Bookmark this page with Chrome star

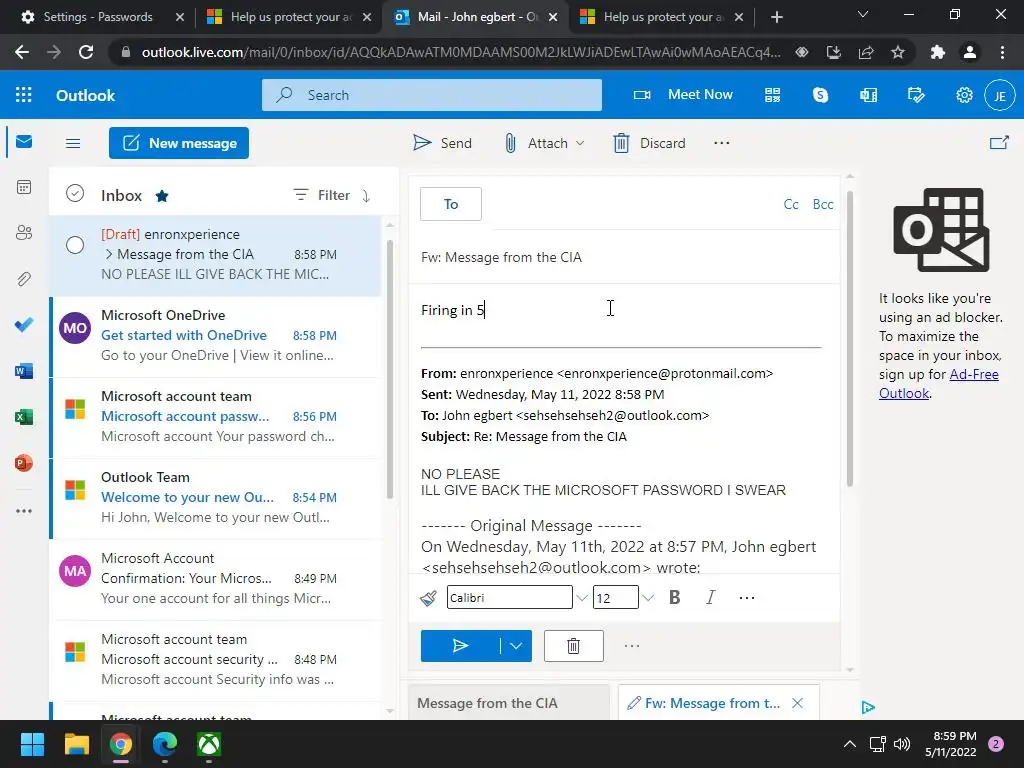898,52
